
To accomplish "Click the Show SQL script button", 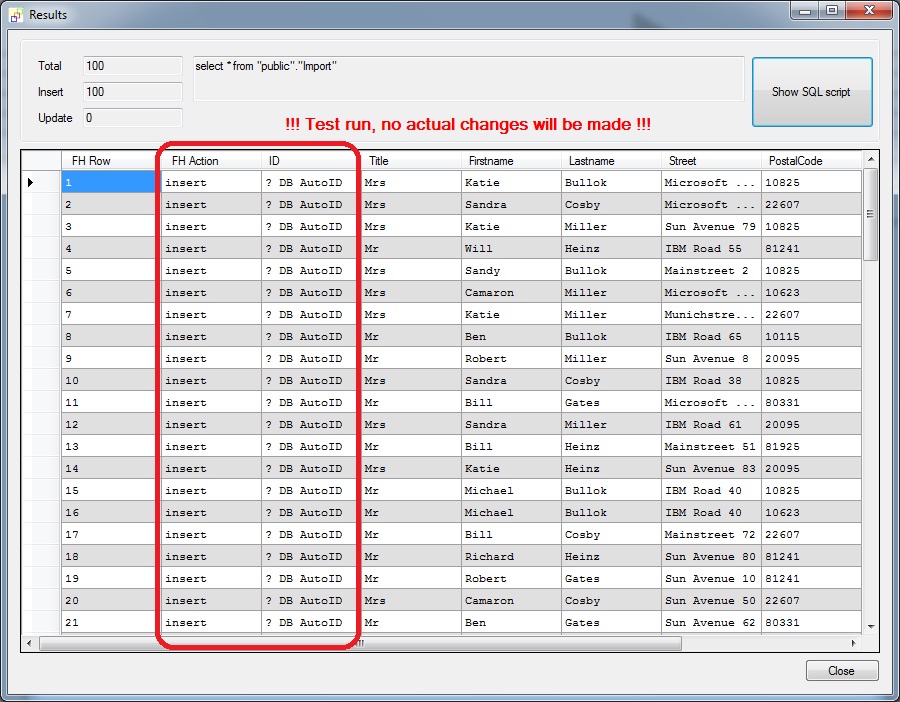I will [x=812, y=90].
